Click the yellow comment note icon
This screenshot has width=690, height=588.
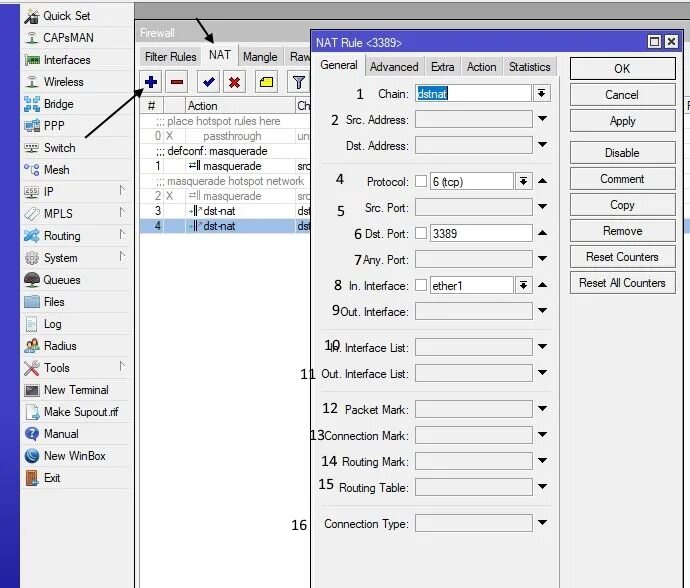pos(266,82)
